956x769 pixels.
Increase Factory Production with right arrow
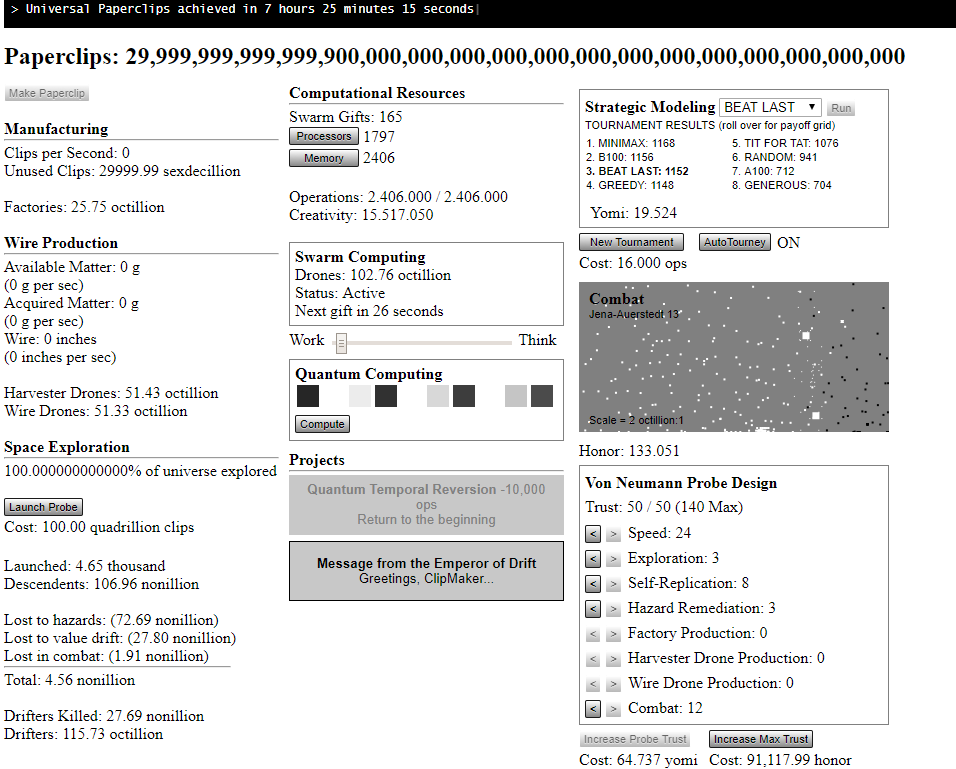point(613,634)
